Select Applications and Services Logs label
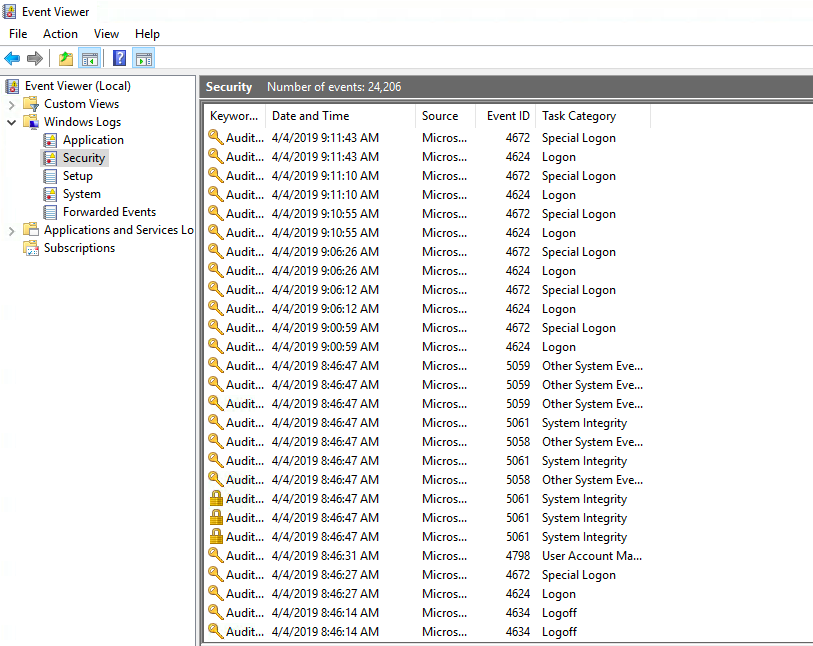The height and width of the screenshot is (646, 813). (119, 230)
